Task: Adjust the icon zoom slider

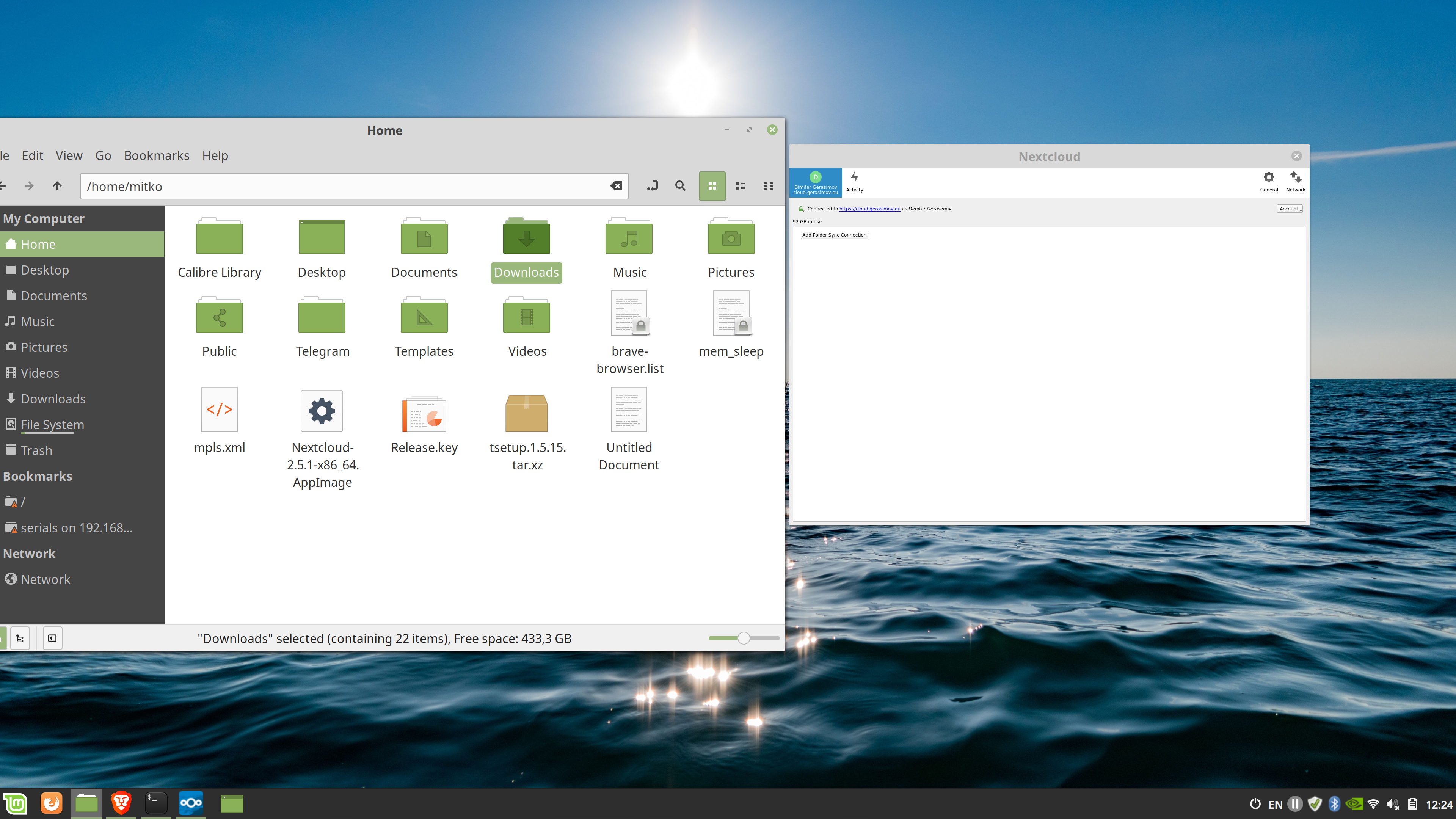Action: tap(744, 637)
